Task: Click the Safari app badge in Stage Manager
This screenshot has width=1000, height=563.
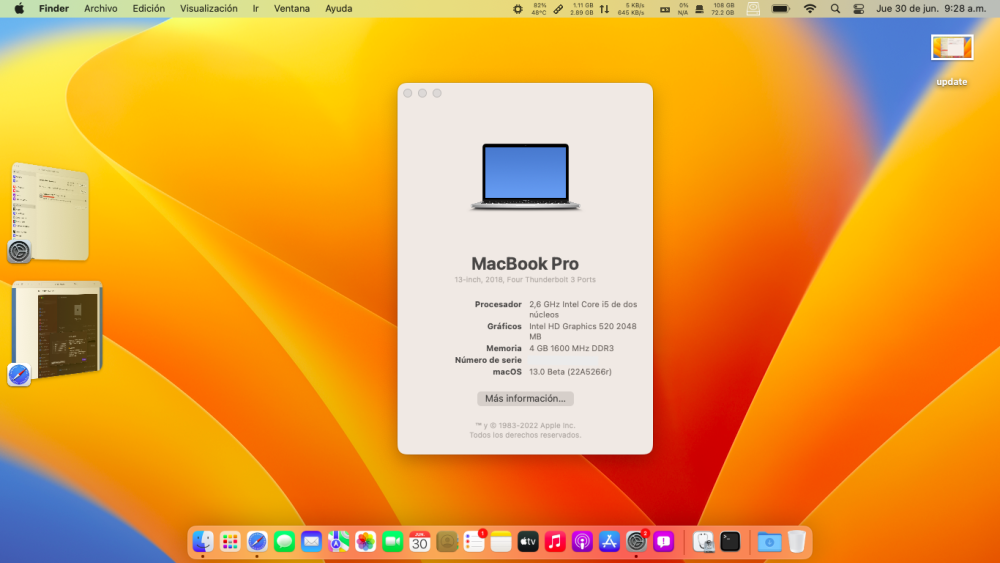Action: [19, 374]
